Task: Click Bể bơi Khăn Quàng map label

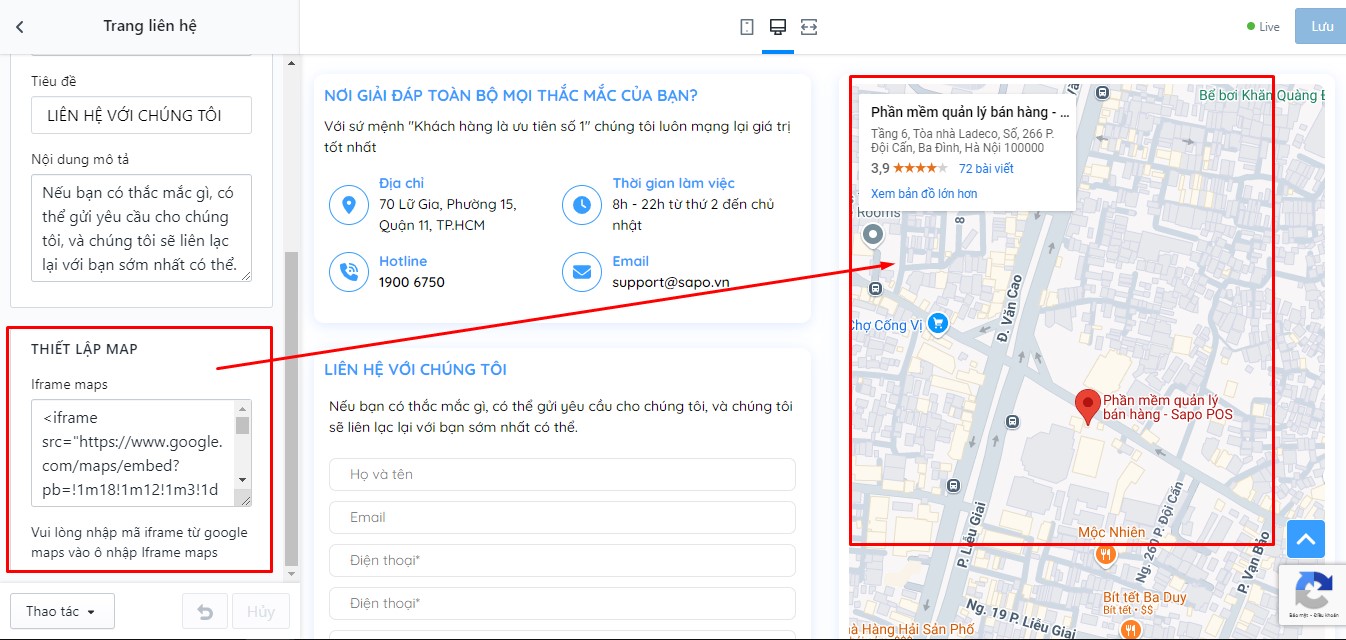Action: coord(1261,95)
